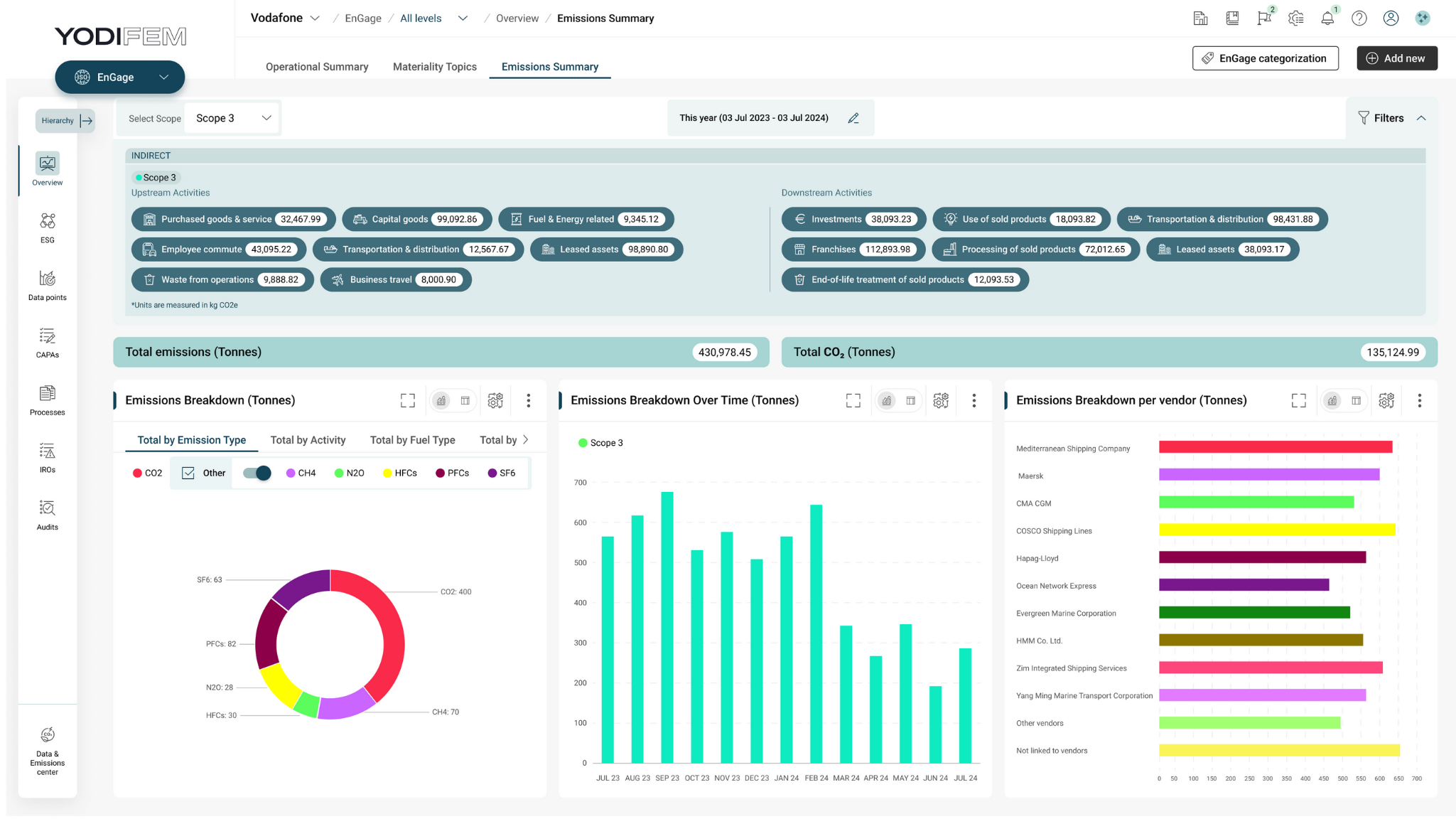The image size is (1456, 819).
Task: Switch Emissions Breakdown to chart view
Action: coord(441,401)
